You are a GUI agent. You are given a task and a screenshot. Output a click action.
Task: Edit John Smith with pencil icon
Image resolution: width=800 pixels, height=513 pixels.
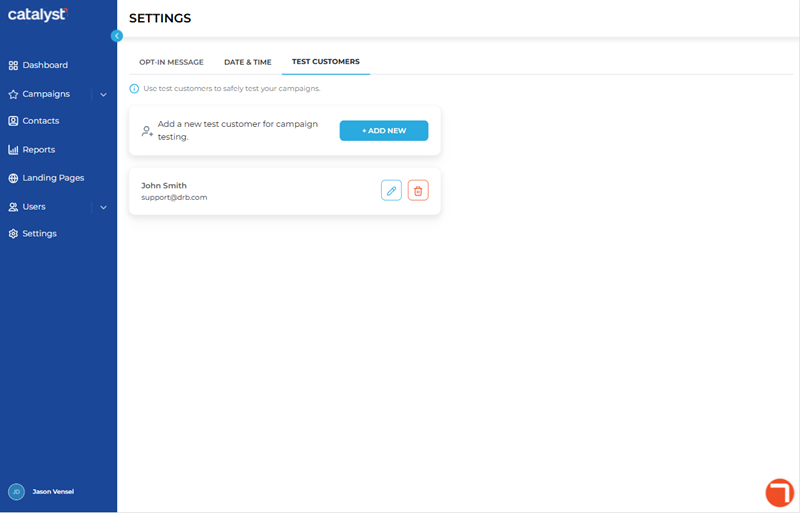tap(391, 190)
